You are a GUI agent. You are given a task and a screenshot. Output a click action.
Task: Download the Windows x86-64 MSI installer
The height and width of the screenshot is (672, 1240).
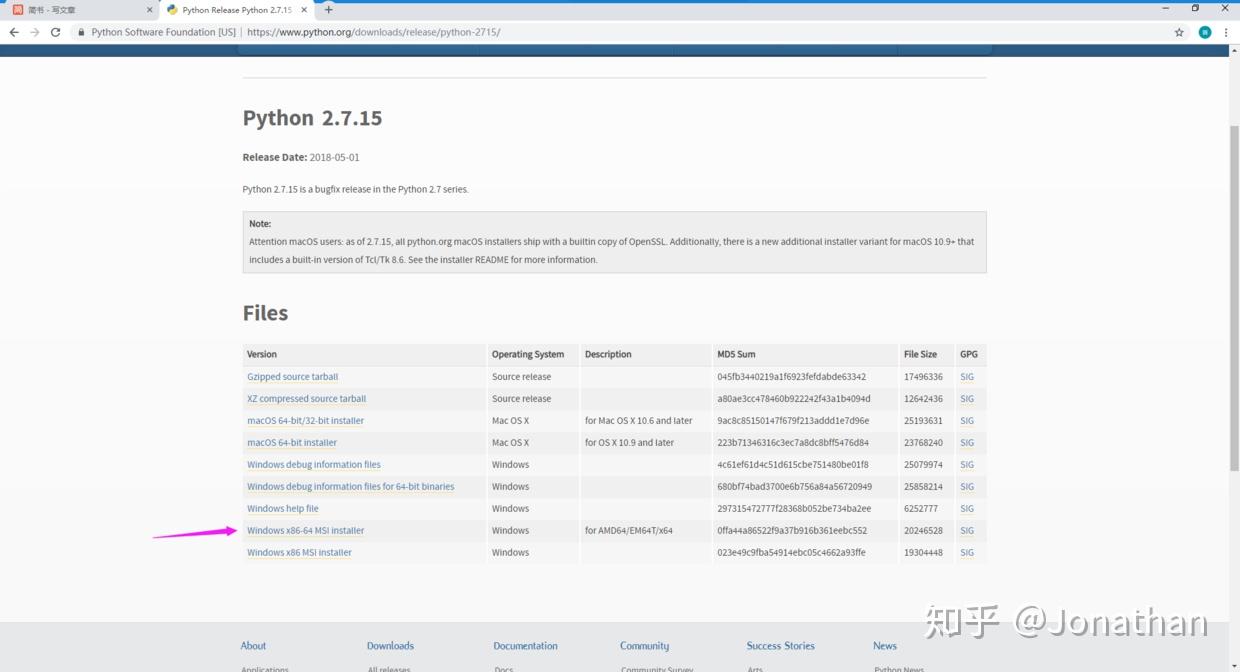pos(305,530)
